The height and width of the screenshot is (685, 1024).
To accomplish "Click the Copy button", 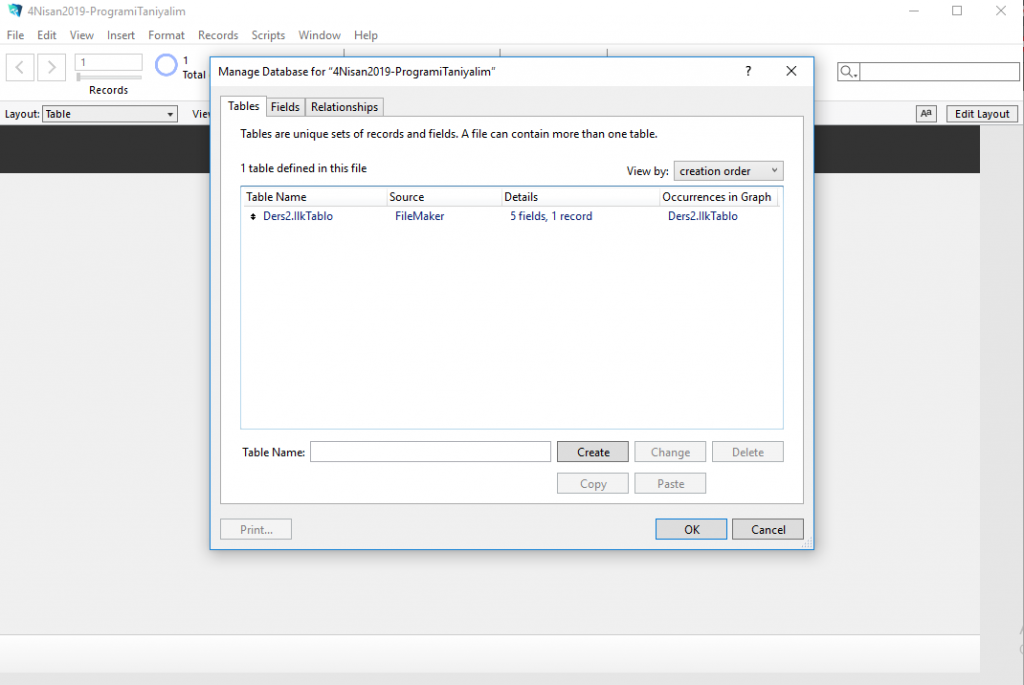I will (593, 484).
